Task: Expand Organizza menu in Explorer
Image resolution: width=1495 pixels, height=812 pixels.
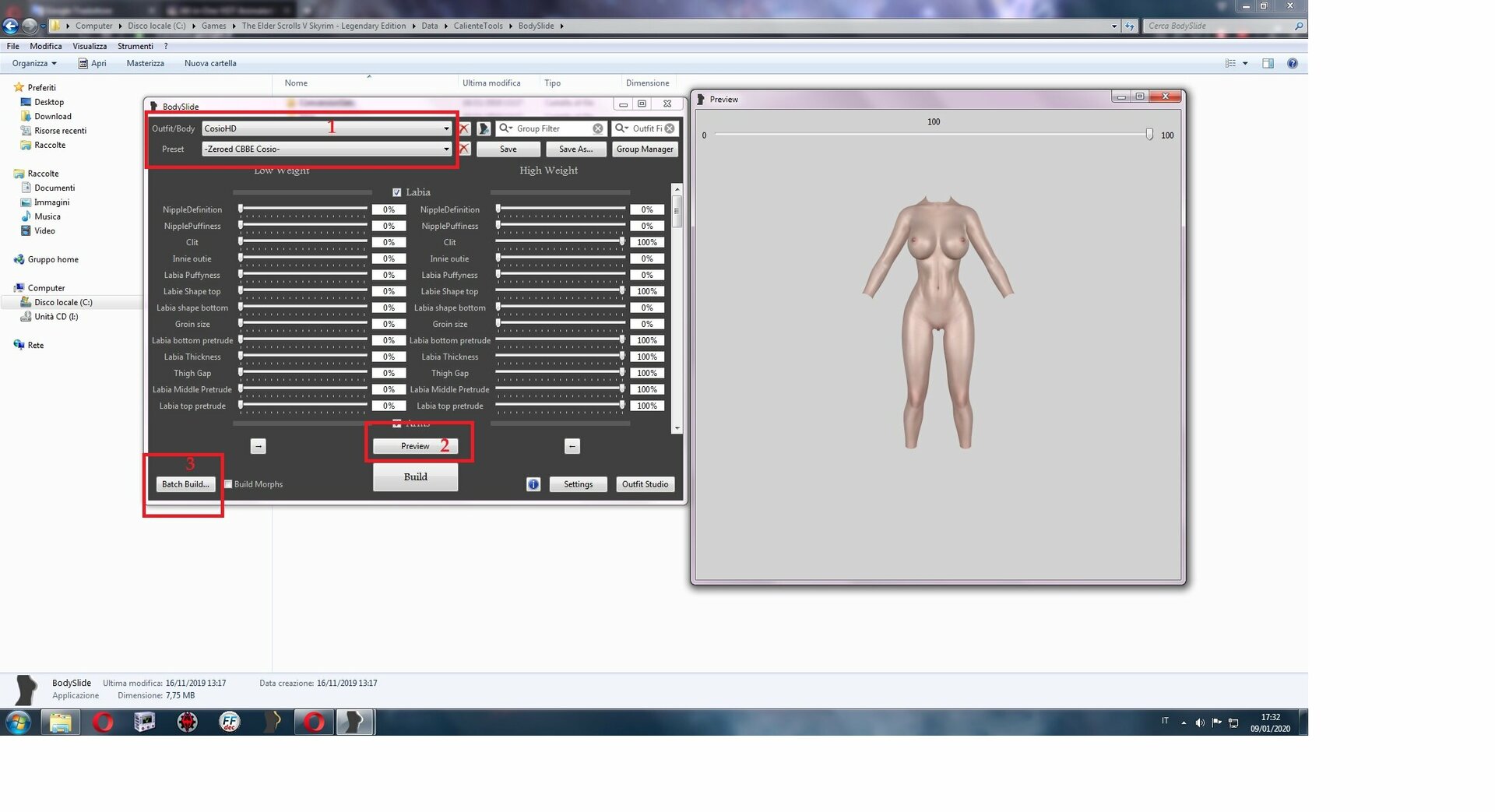Action: pyautogui.click(x=34, y=63)
